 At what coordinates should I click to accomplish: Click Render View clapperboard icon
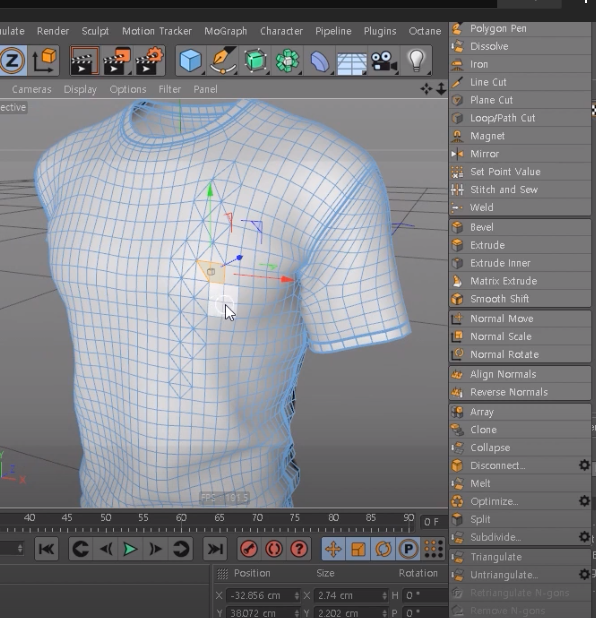[84, 61]
